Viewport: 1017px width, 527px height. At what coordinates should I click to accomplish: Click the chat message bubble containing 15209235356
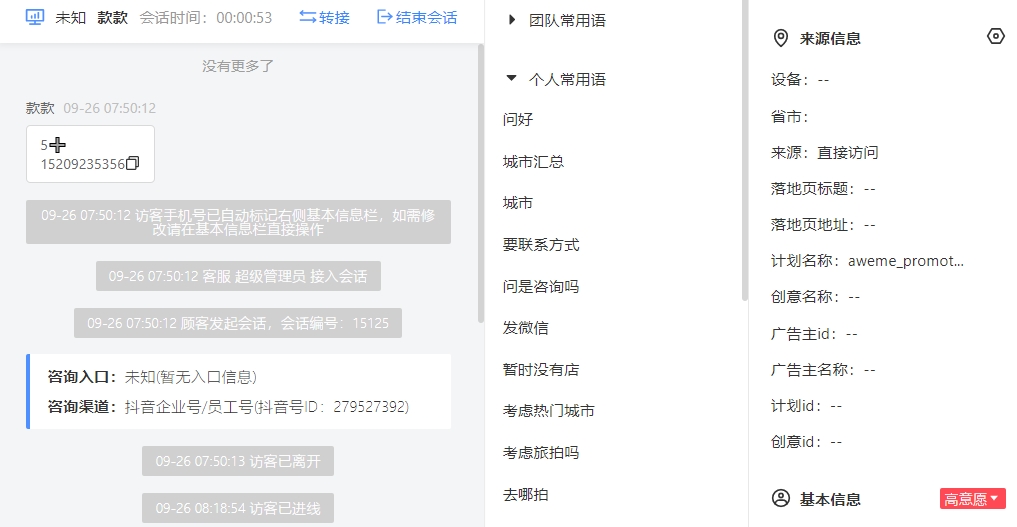click(x=90, y=154)
